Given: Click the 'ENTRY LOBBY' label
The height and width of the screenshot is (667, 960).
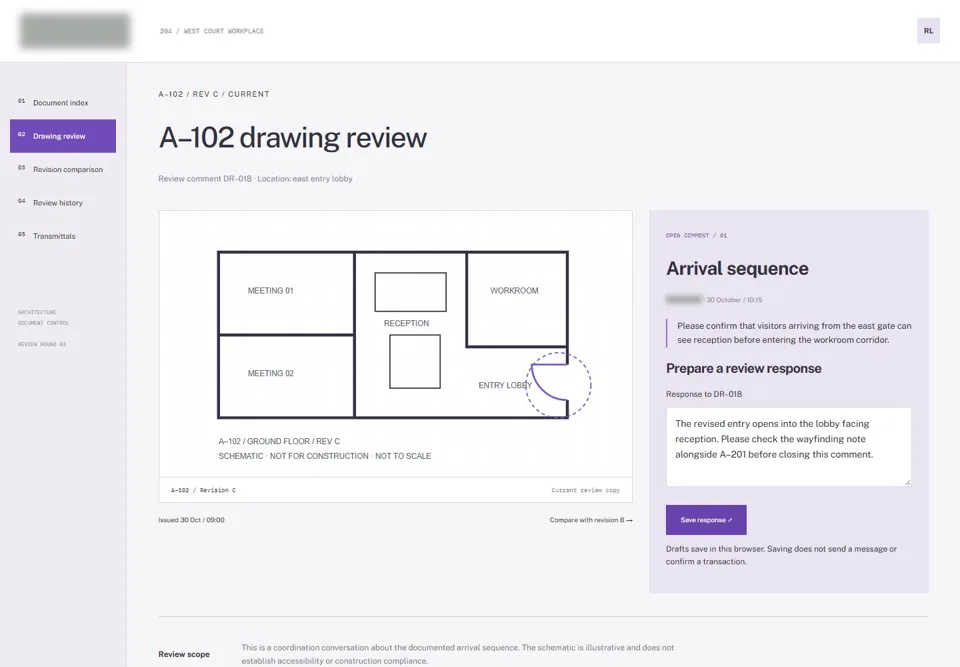Looking at the screenshot, I should [x=505, y=385].
